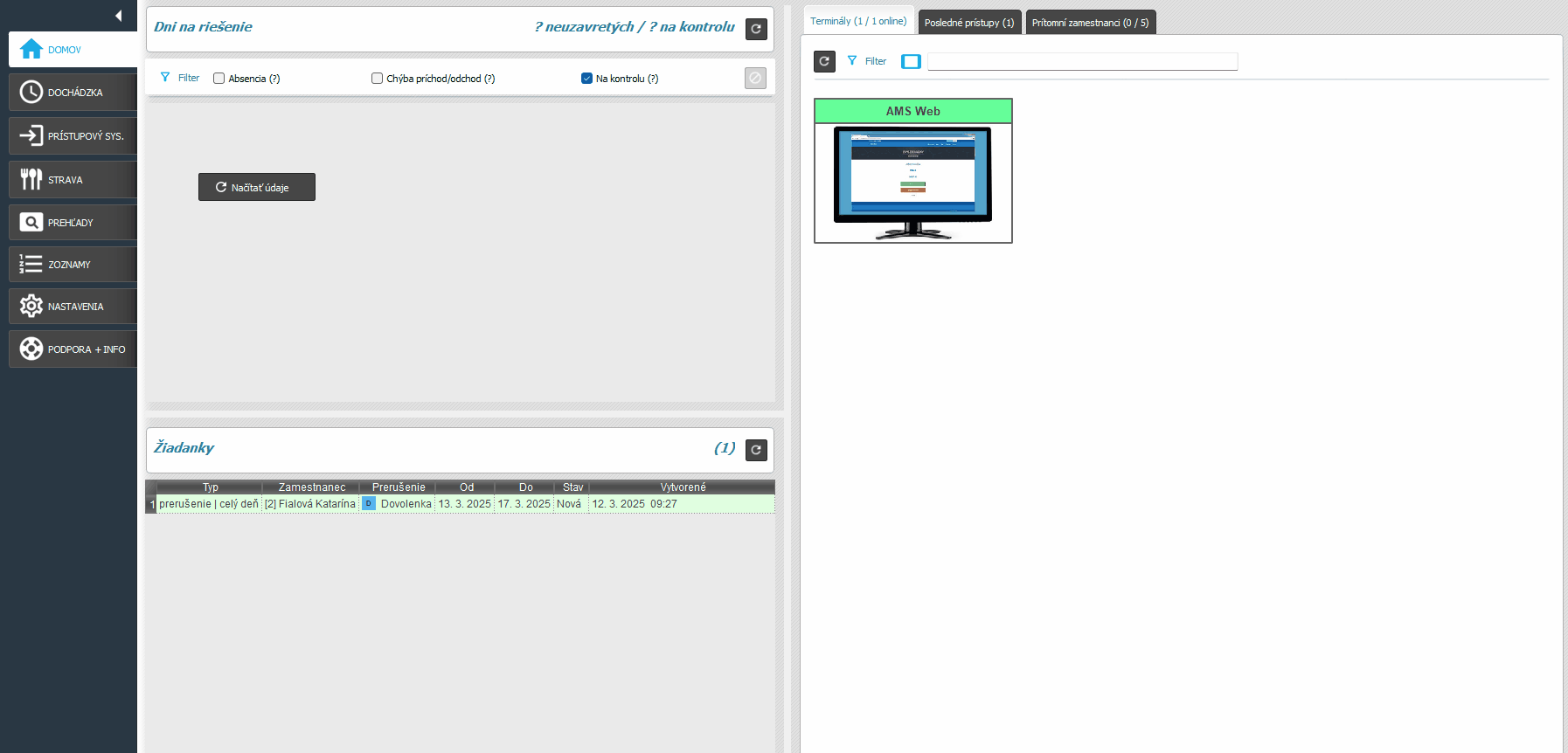This screenshot has width=1568, height=753.
Task: Open the Dochádzka attendance section
Action: pos(73,93)
